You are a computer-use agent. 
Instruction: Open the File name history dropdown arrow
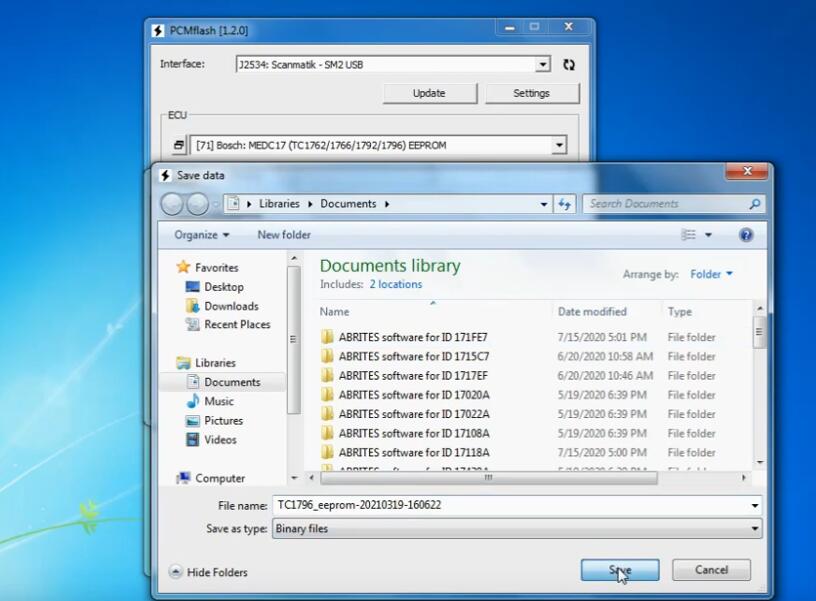click(755, 505)
